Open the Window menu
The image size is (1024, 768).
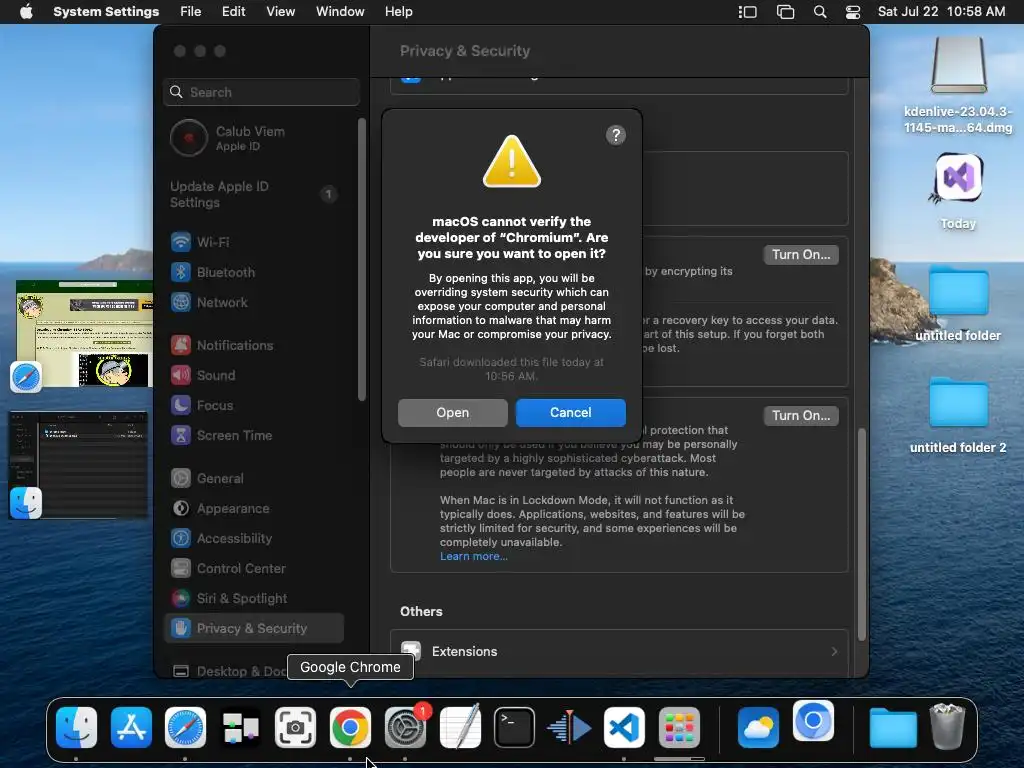(340, 12)
